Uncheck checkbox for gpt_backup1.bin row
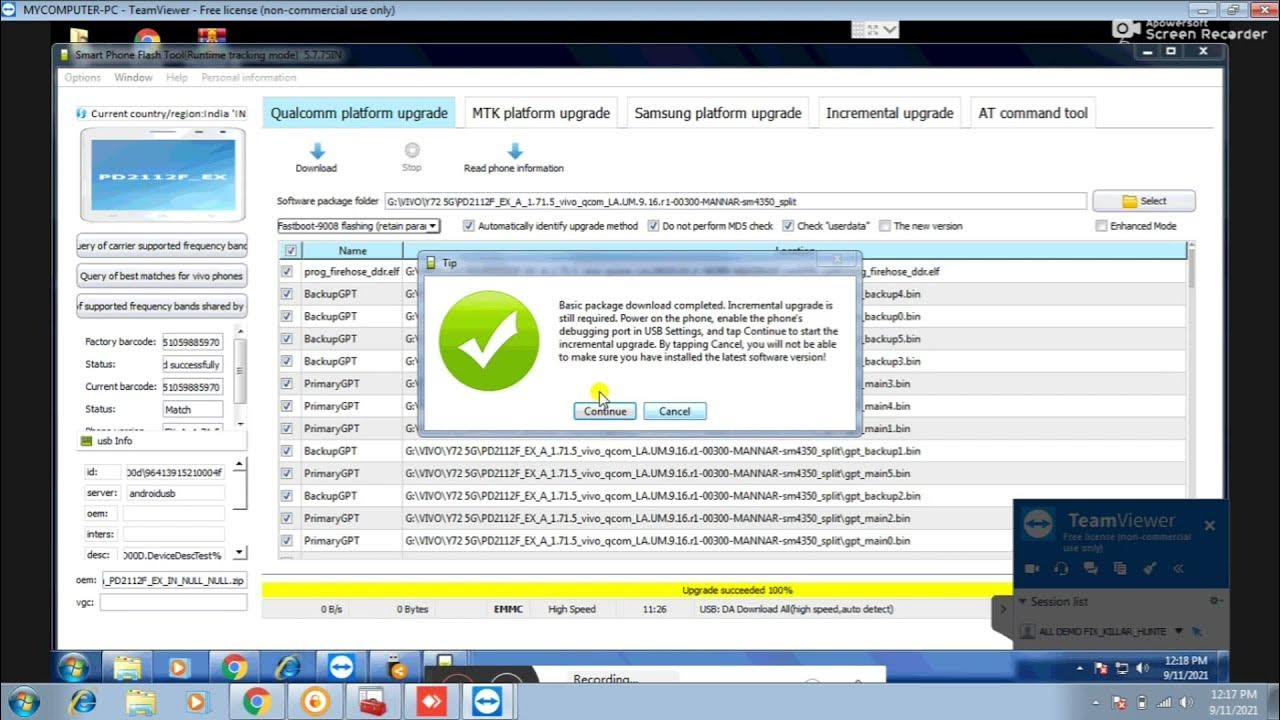 click(x=287, y=451)
